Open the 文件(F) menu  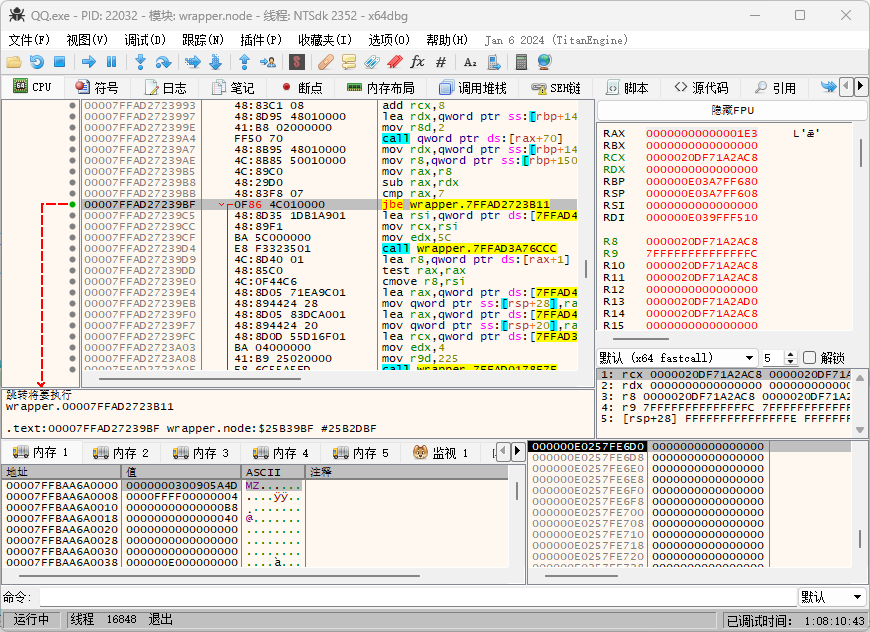[29, 40]
